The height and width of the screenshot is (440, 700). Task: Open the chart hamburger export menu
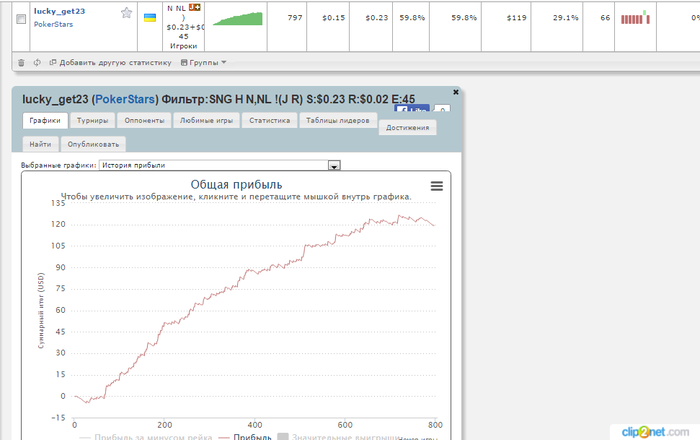click(x=437, y=186)
